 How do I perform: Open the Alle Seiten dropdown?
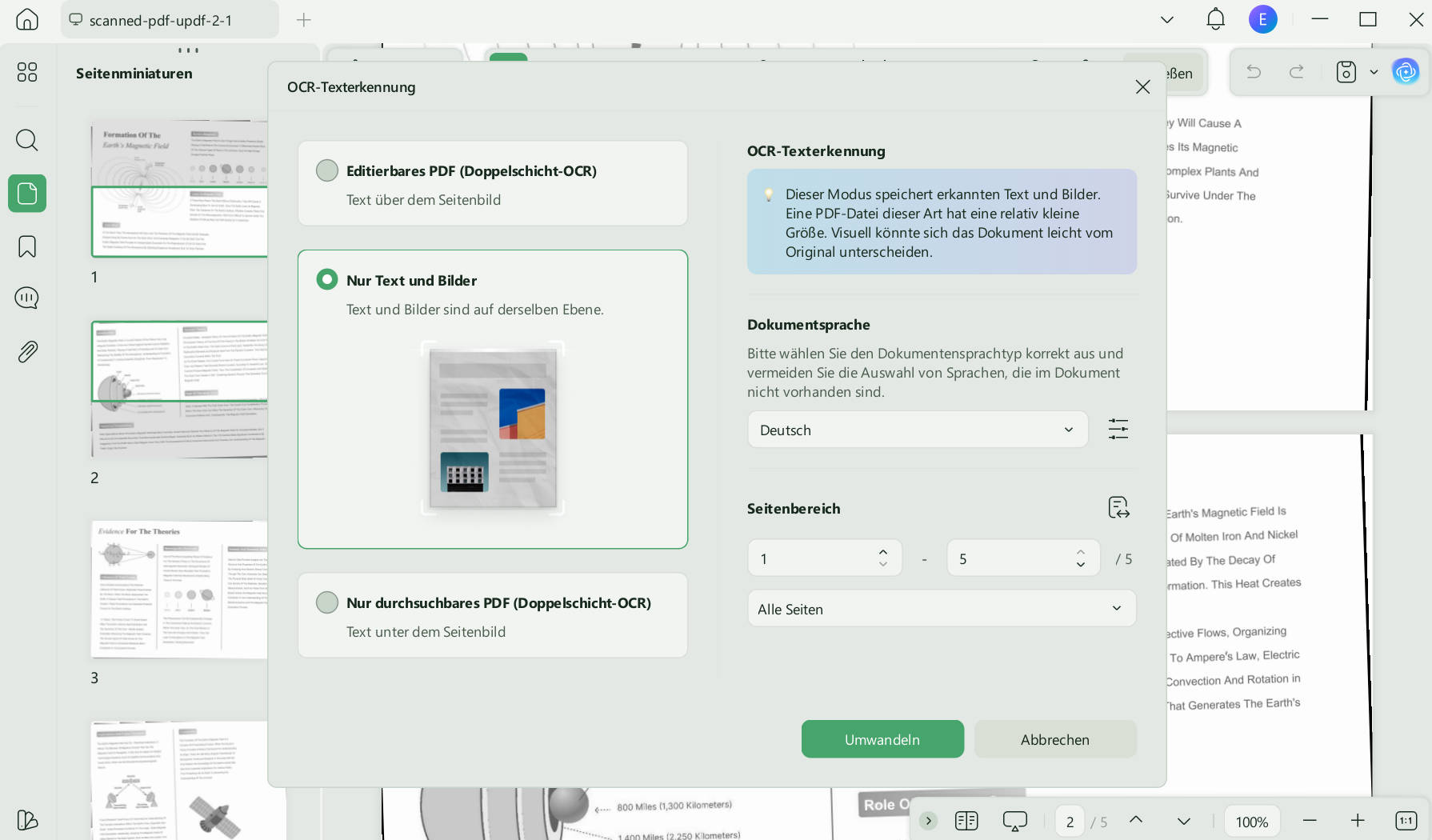pos(942,609)
